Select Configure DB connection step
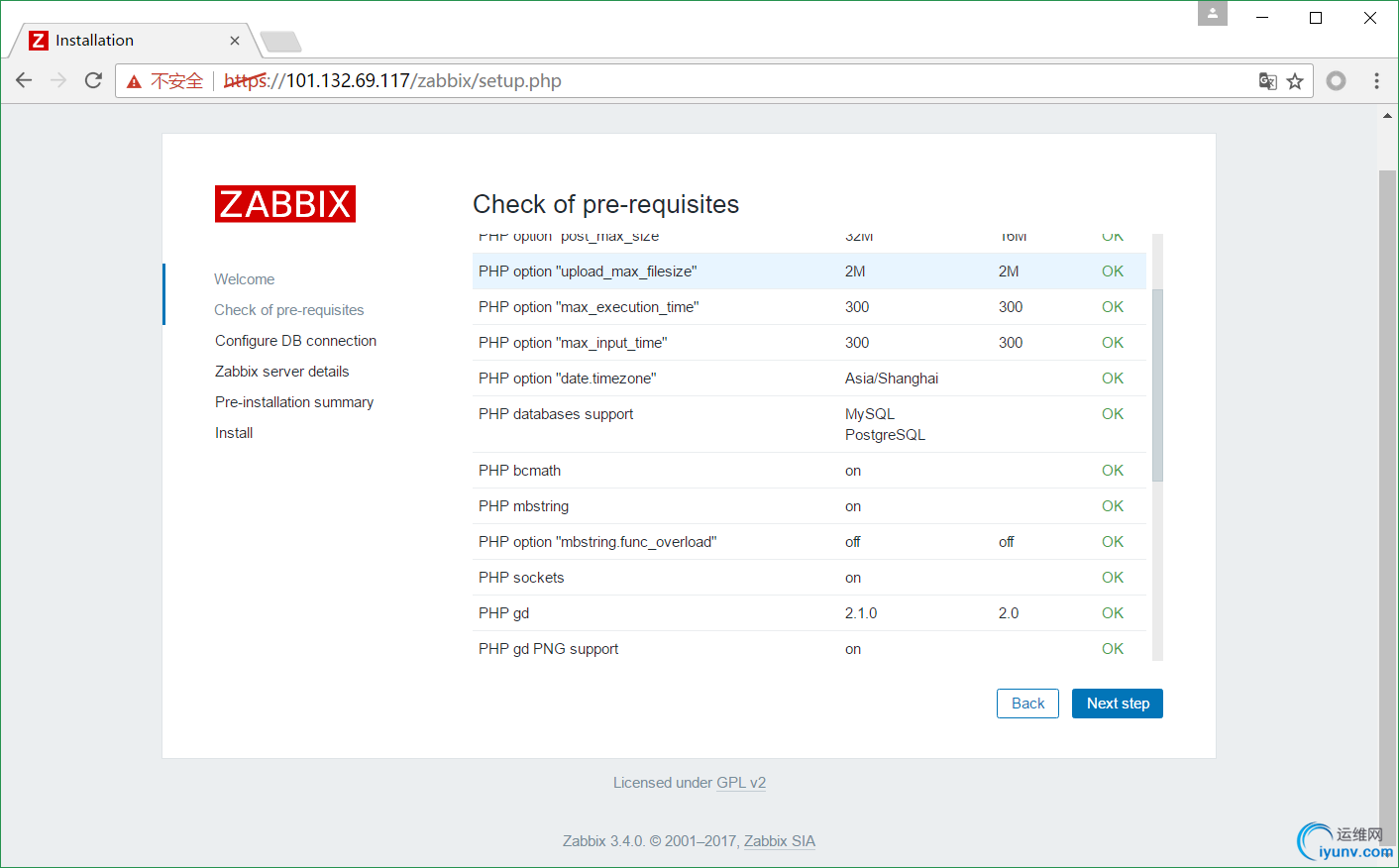1399x868 pixels. pyautogui.click(x=295, y=341)
